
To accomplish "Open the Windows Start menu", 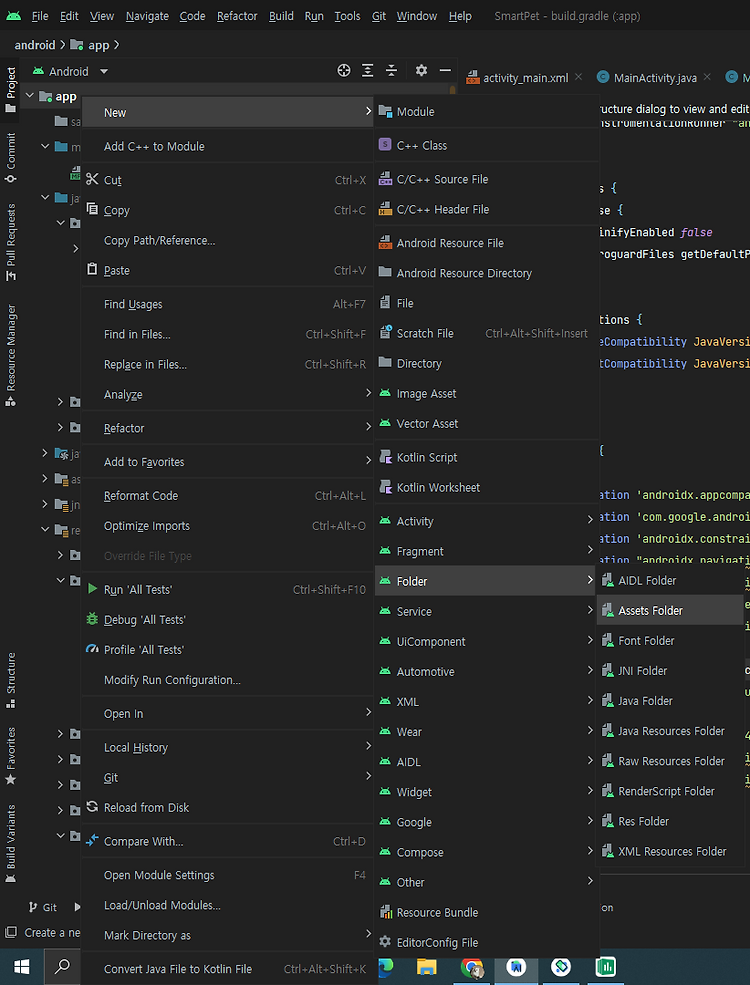I will (x=21, y=967).
